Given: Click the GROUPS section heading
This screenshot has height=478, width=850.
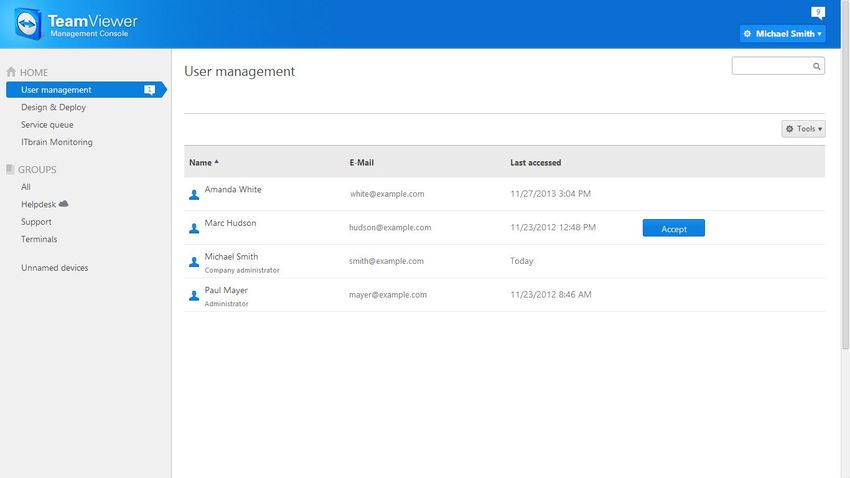Looking at the screenshot, I should click(x=37, y=170).
